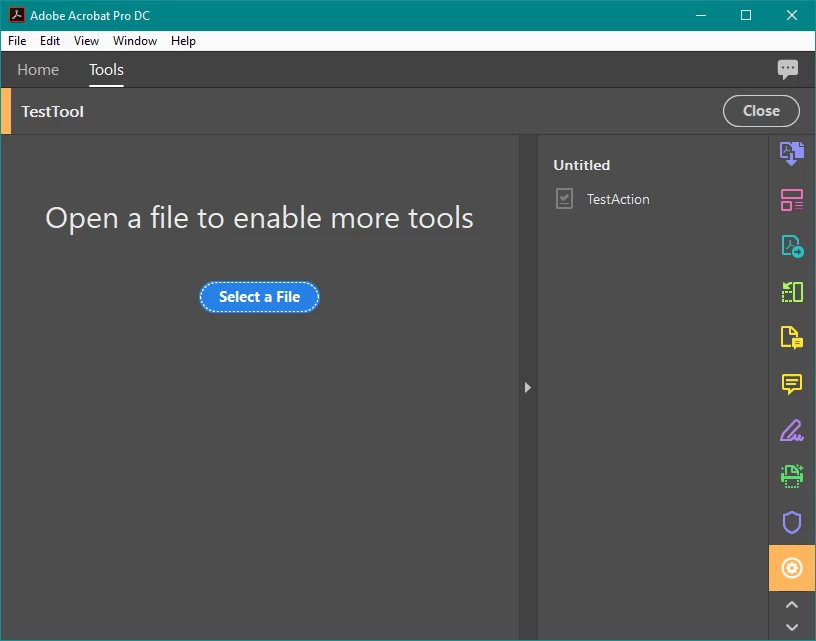Open the View menu
816x641 pixels.
[x=86, y=41]
